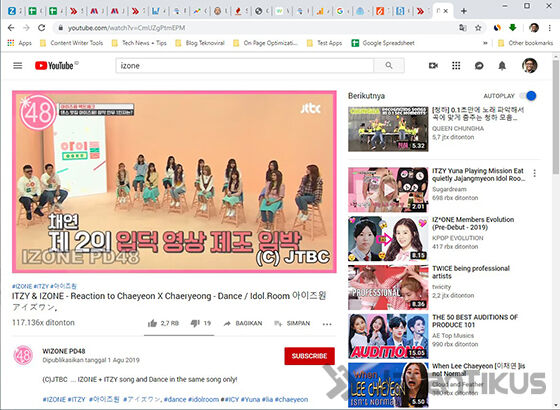
Task: Play When Lee Chaeyeon isn't Normal thumbnail
Action: [x=388, y=385]
